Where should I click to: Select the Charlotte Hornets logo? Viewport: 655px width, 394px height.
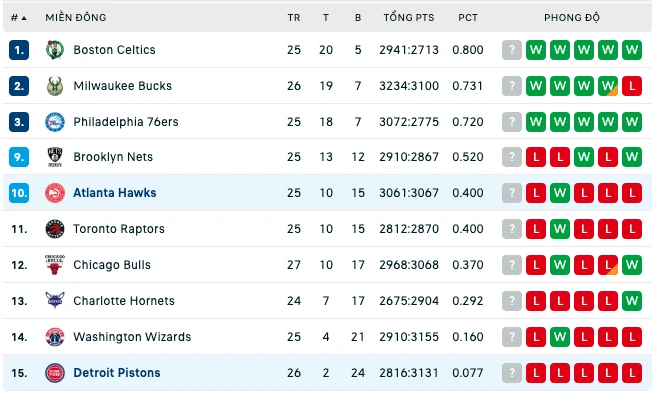(55, 300)
